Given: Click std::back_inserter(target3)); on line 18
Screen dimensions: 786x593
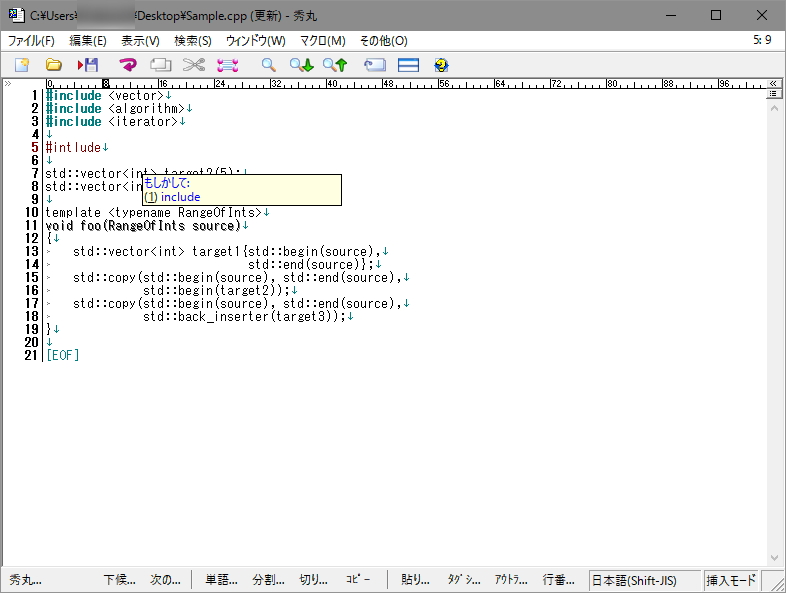Looking at the screenshot, I should (245, 316).
